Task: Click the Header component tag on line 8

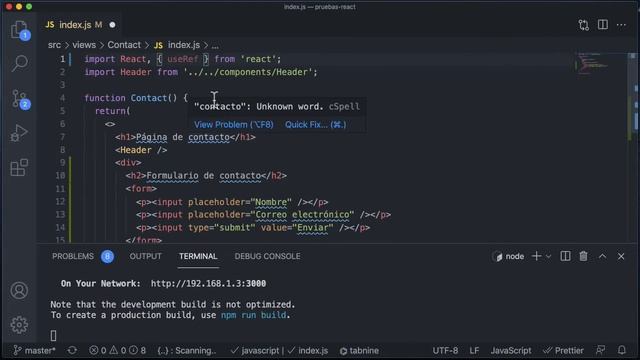Action: tap(141, 150)
